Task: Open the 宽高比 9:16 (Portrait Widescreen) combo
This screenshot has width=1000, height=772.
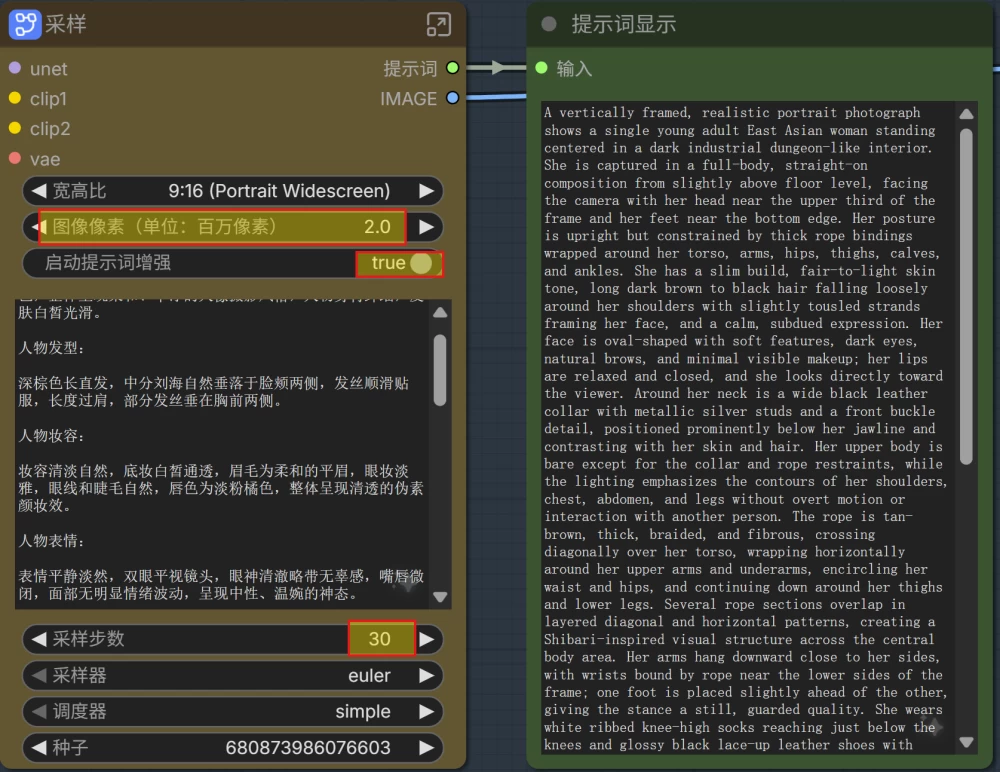Action: click(x=233, y=191)
